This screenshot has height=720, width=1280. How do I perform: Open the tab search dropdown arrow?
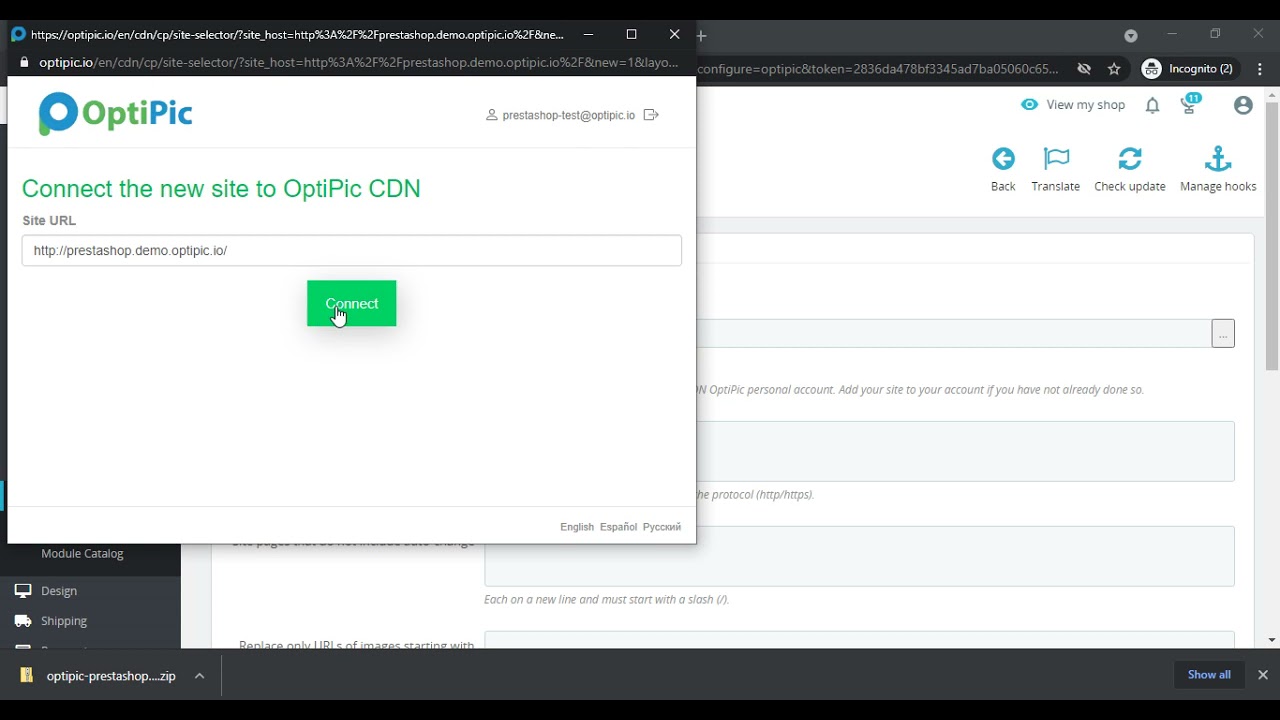pyautogui.click(x=1131, y=35)
